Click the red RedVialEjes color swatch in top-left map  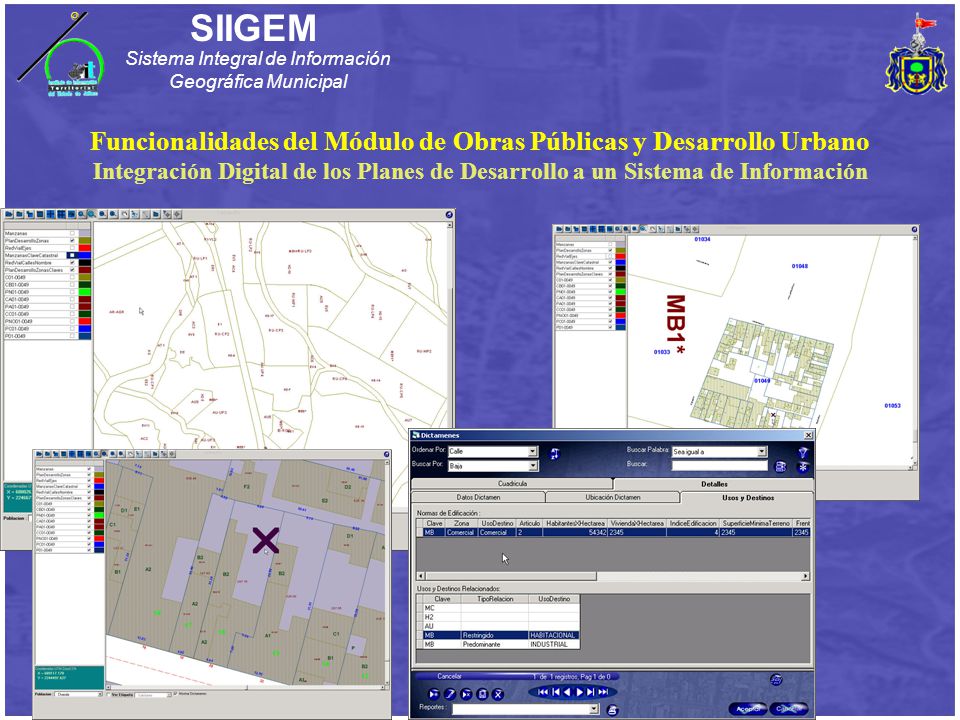pyautogui.click(x=84, y=248)
